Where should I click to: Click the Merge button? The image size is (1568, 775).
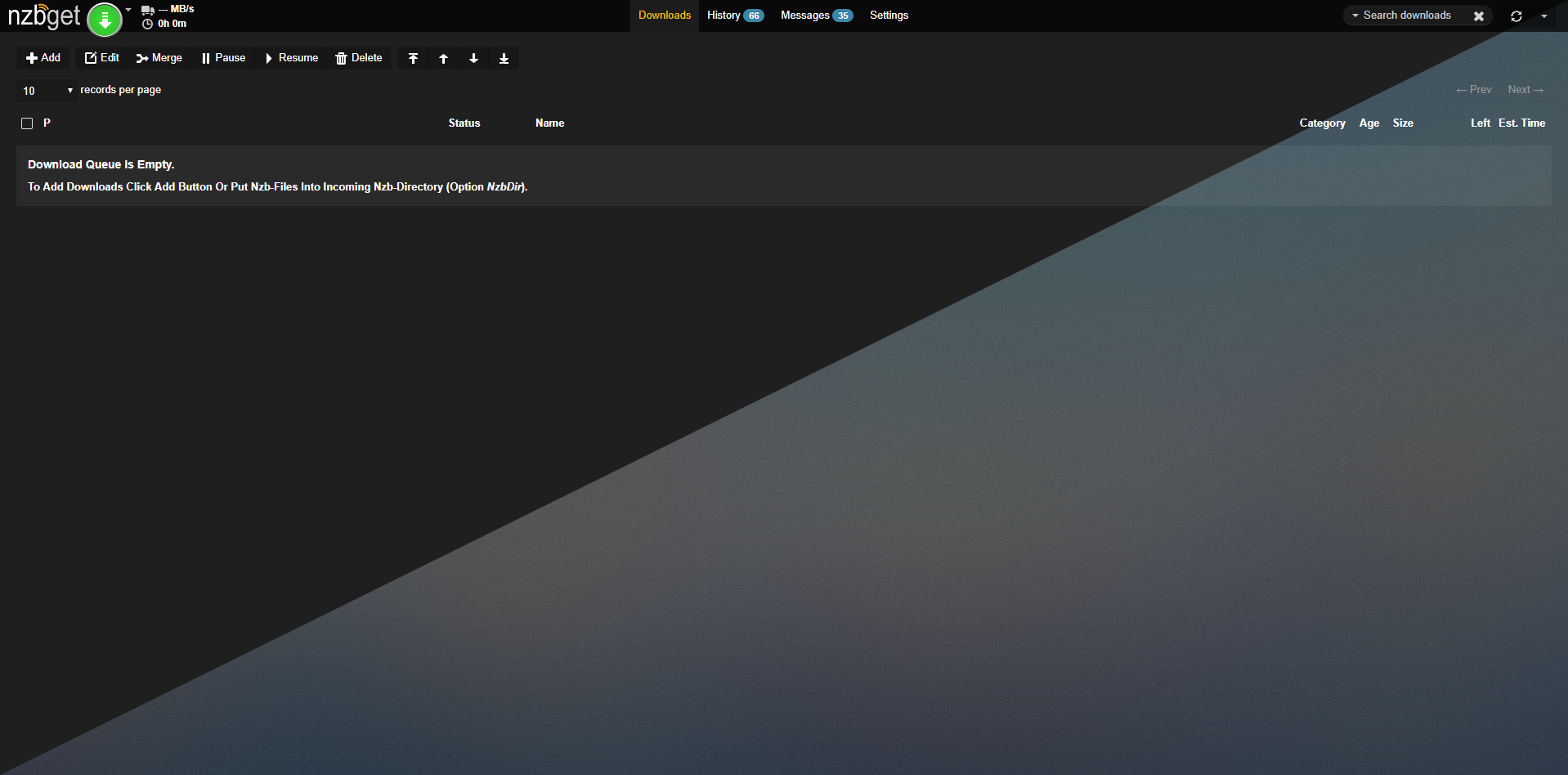pos(159,58)
